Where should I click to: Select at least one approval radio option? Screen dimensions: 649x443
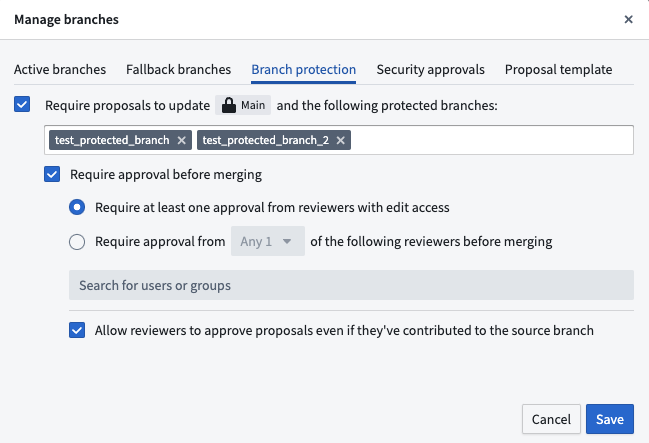[77, 207]
